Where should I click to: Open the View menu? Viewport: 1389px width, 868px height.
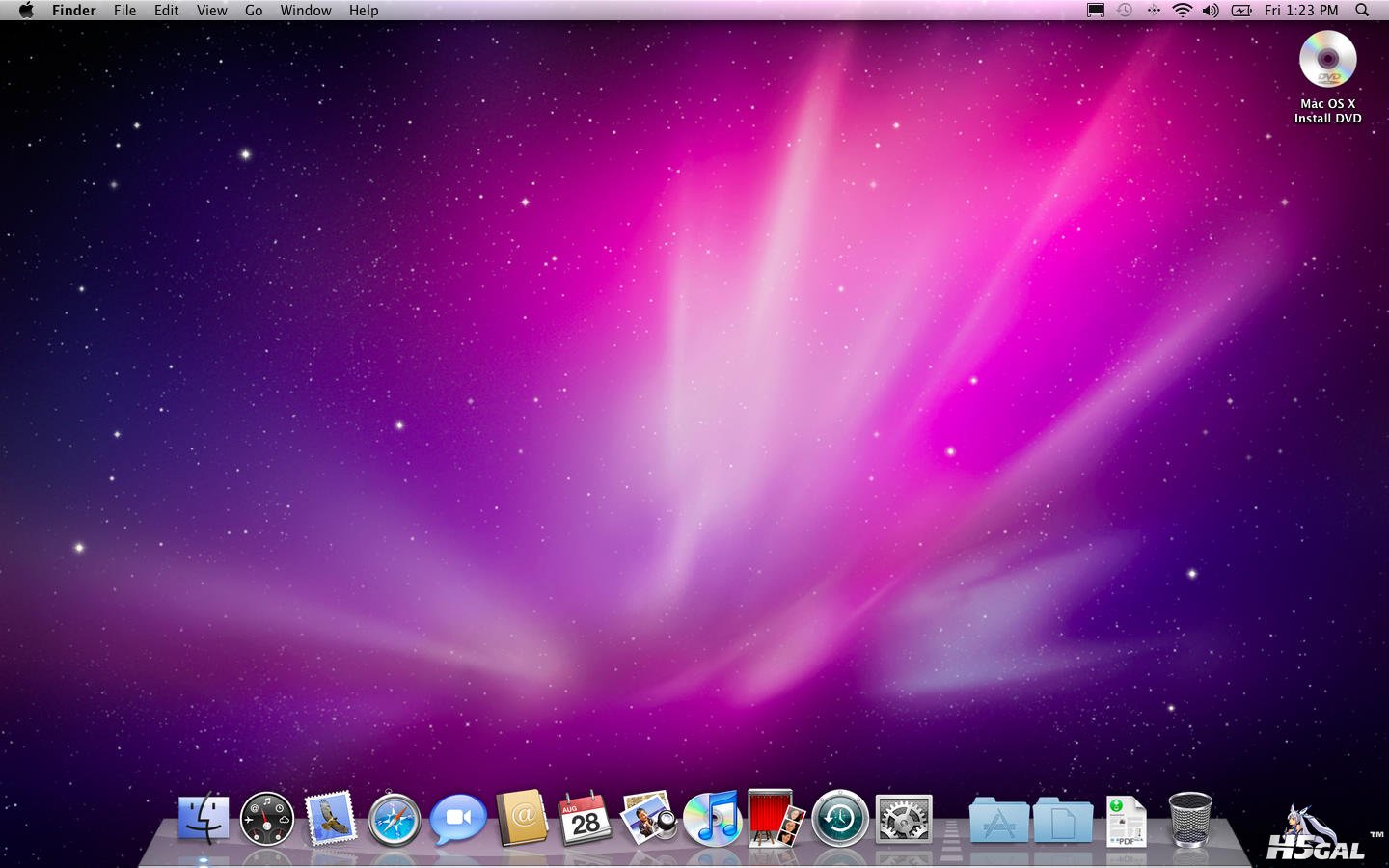pos(212,11)
